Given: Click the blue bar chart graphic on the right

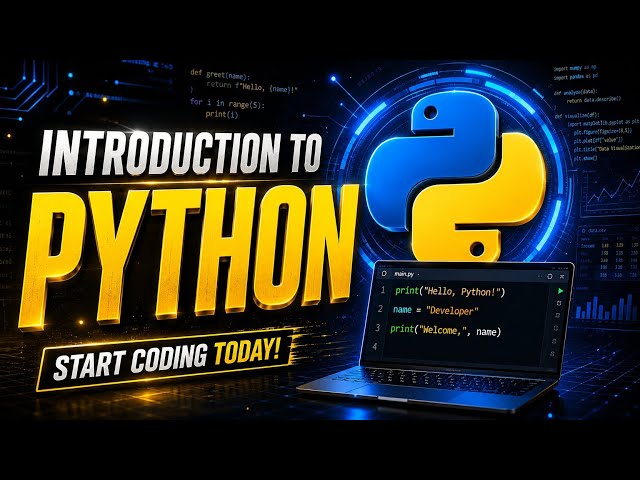Looking at the screenshot, I should [606, 307].
